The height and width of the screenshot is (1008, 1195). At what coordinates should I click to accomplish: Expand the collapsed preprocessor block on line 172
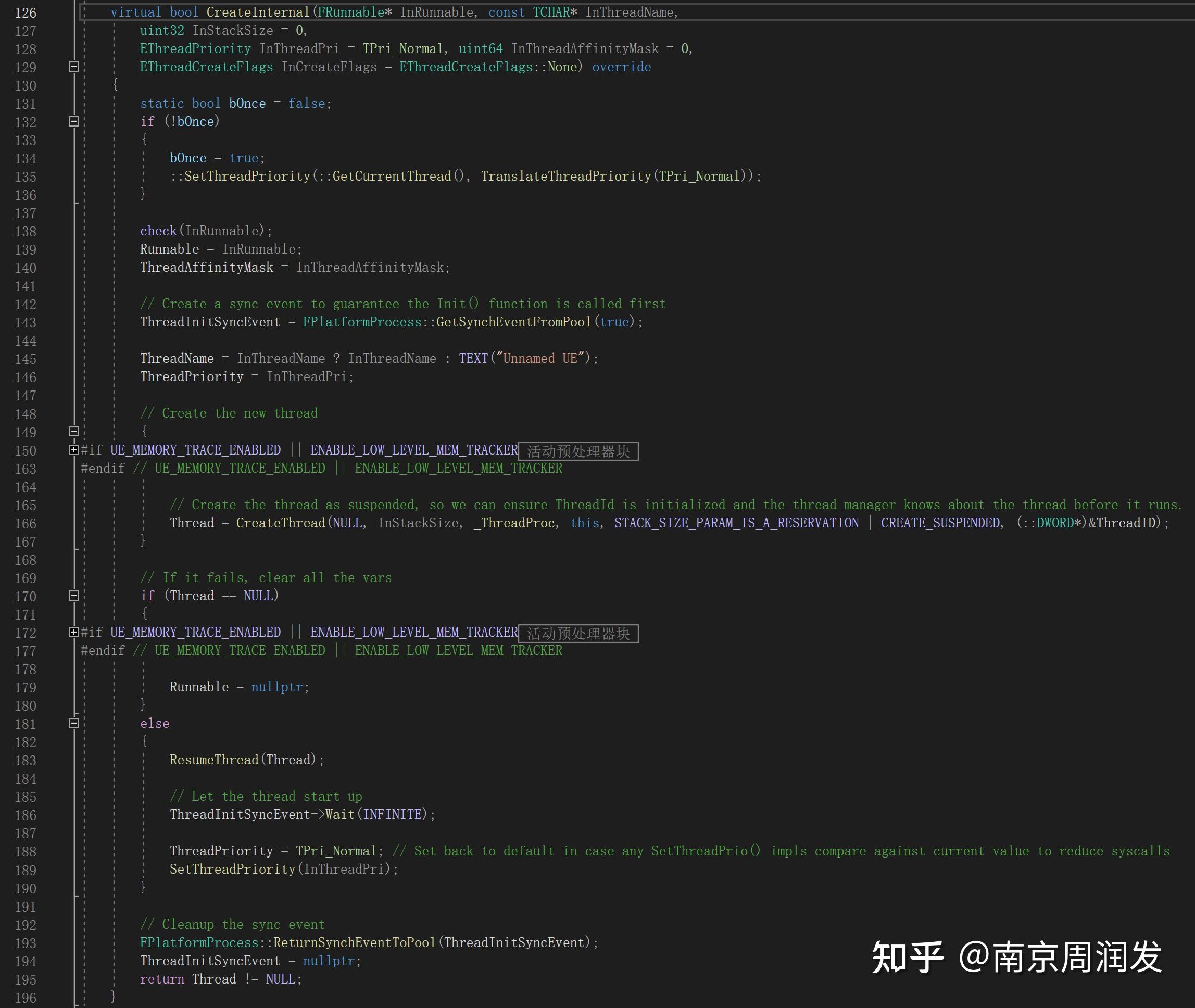pos(74,633)
